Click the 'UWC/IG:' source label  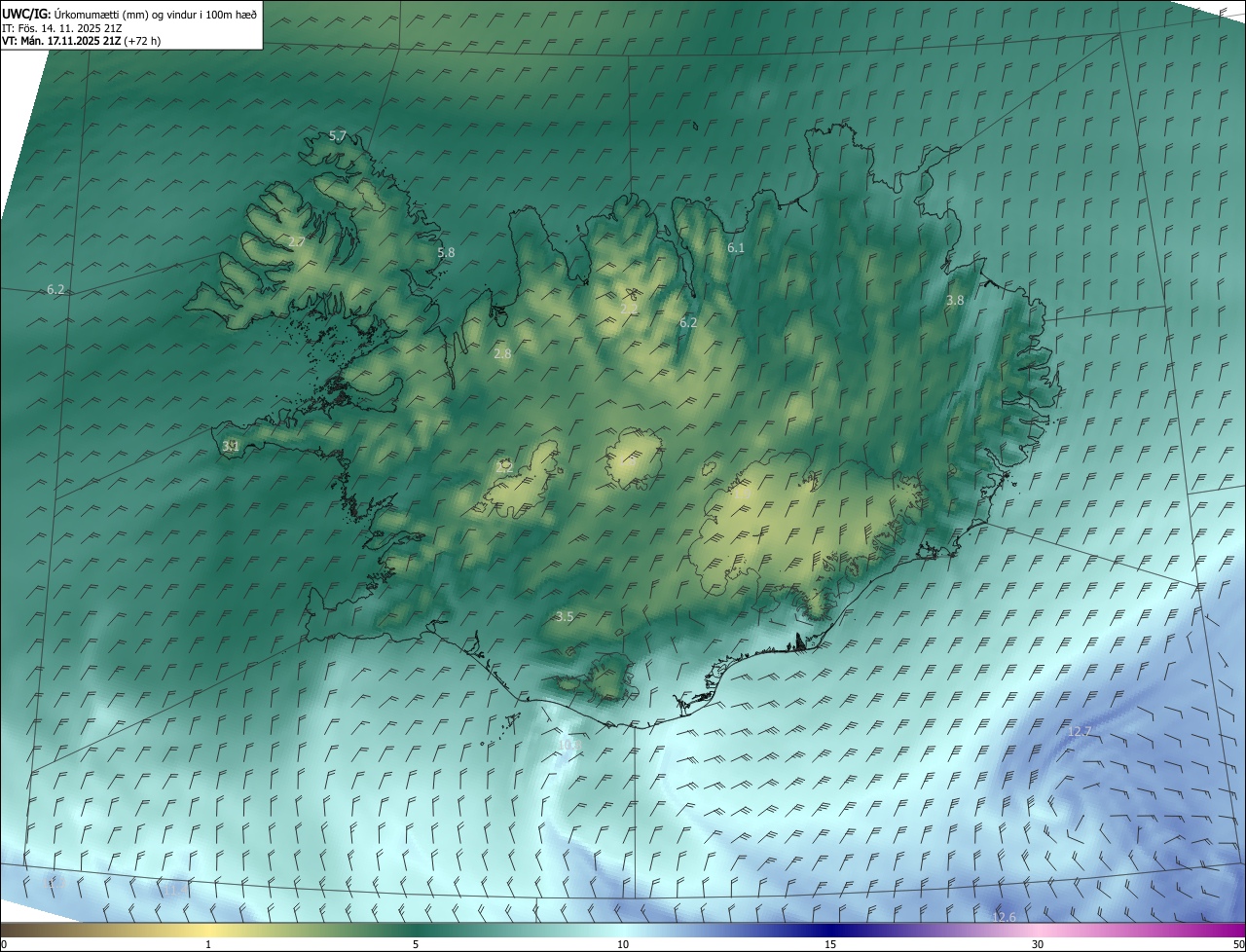[26, 13]
